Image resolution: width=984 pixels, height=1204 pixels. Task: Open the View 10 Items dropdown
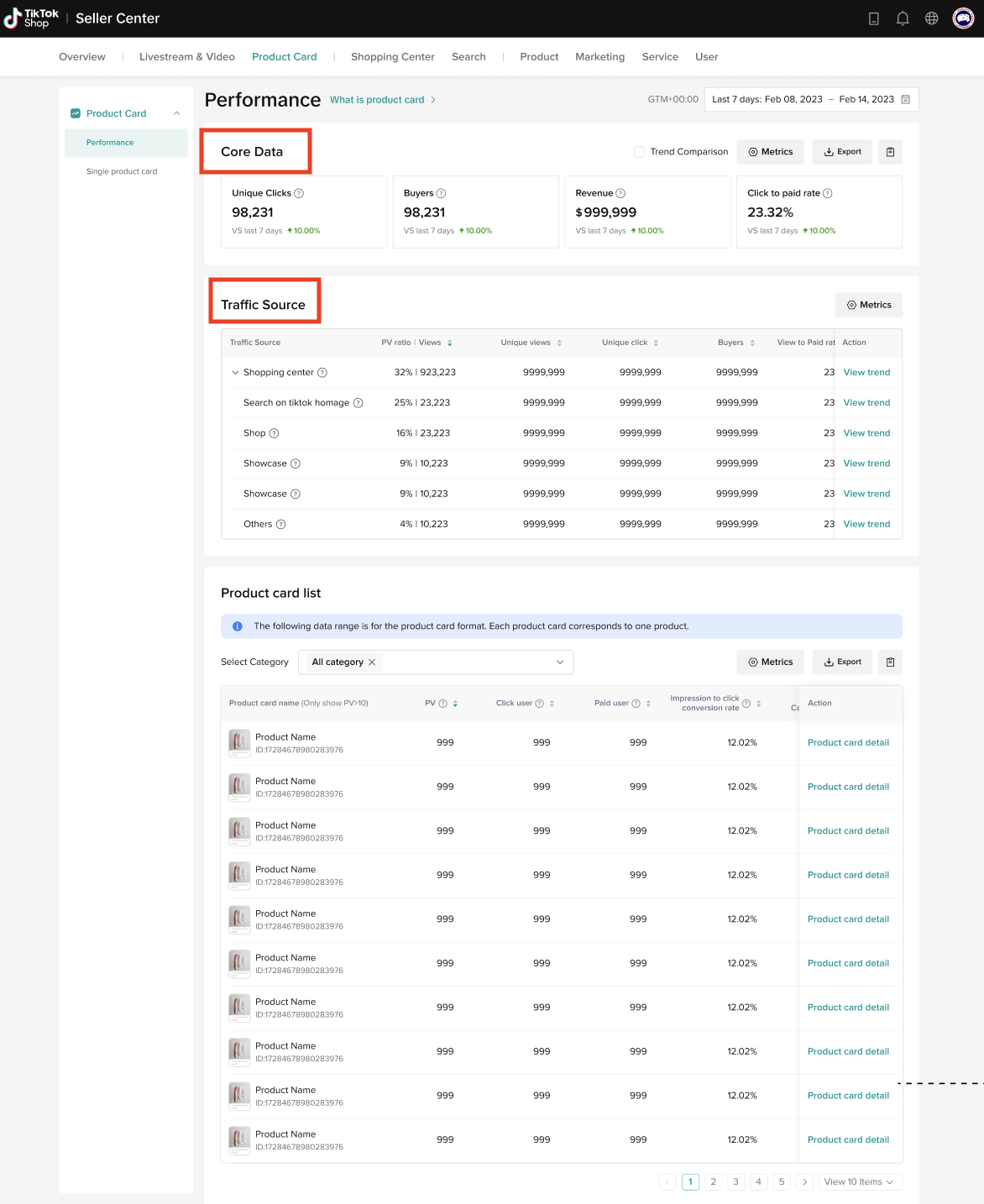[858, 1182]
